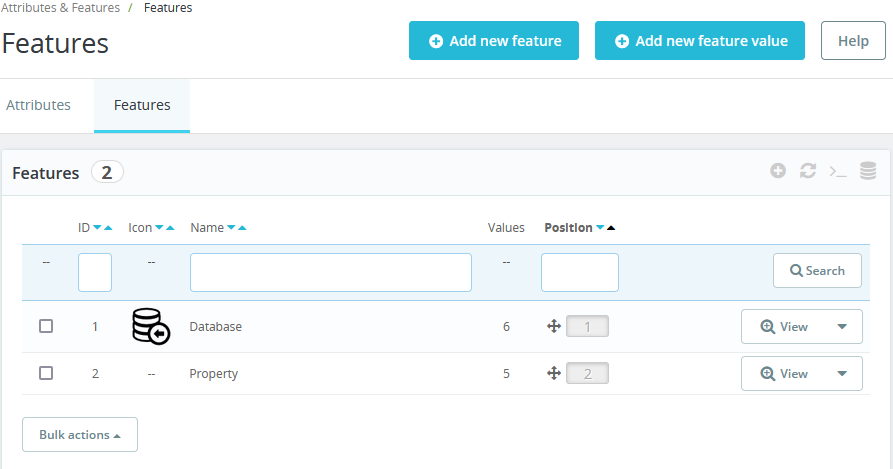The width and height of the screenshot is (893, 469).
Task: Open the Bulk actions menu
Action: pos(80,435)
